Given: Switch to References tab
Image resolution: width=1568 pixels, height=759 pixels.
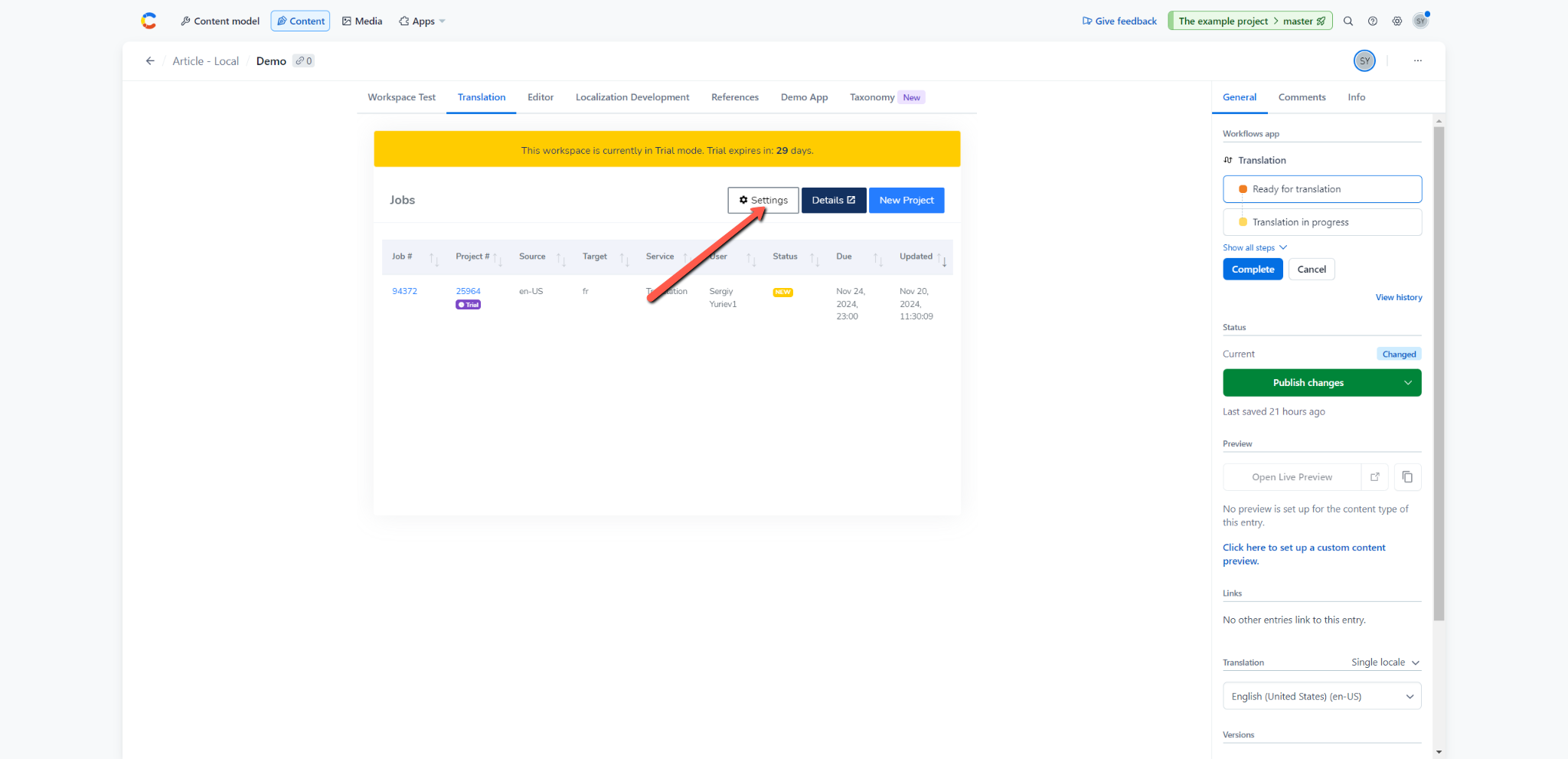Looking at the screenshot, I should pyautogui.click(x=735, y=97).
